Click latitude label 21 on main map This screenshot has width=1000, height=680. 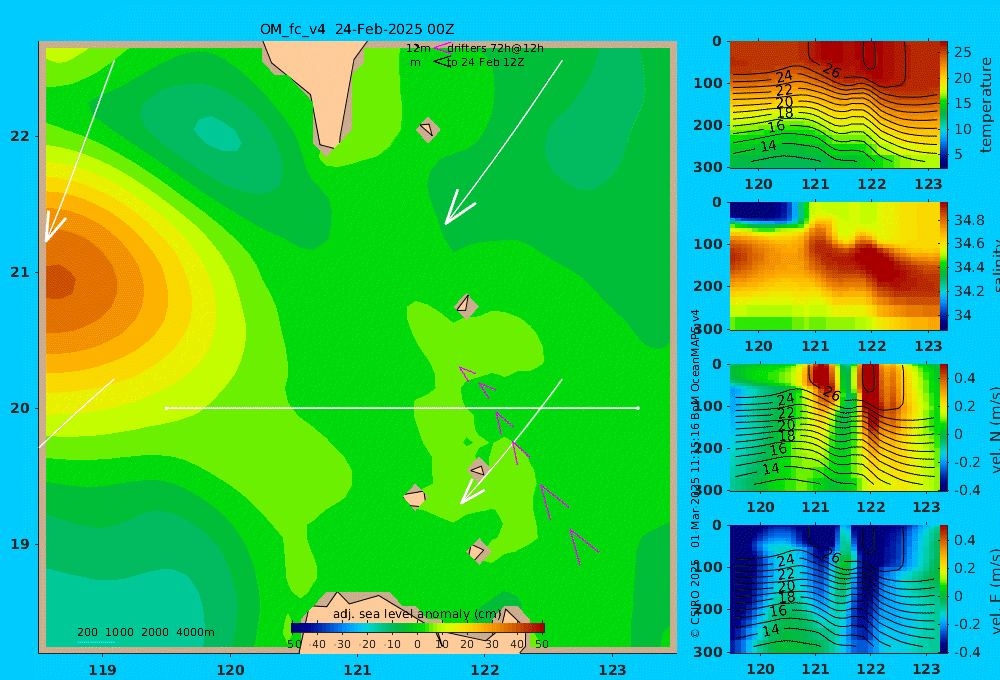point(20,272)
